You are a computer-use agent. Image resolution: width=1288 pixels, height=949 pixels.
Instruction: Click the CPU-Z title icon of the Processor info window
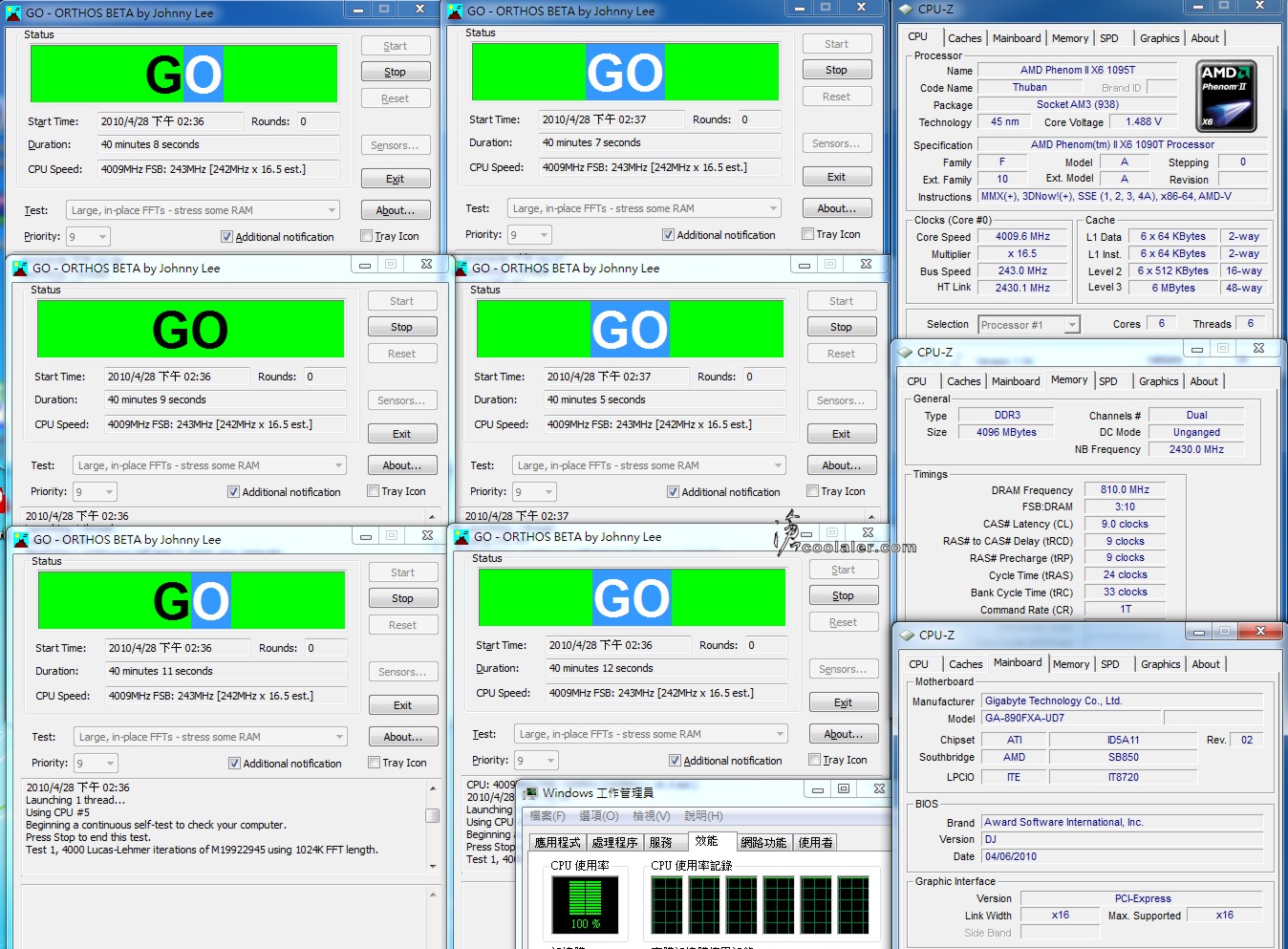click(905, 9)
